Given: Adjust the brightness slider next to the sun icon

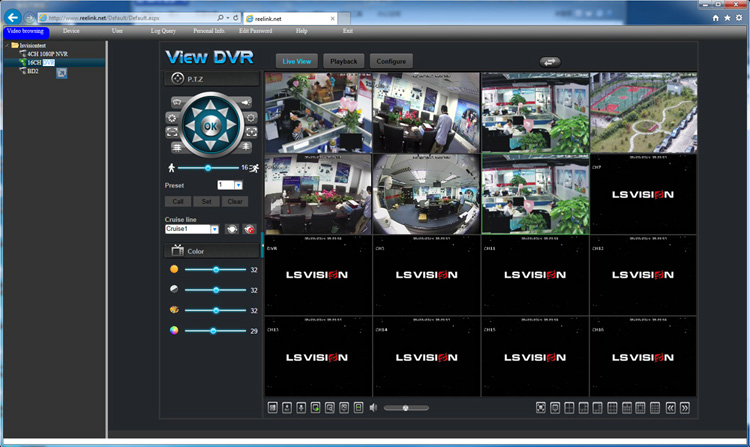Looking at the screenshot, I should coord(216,270).
